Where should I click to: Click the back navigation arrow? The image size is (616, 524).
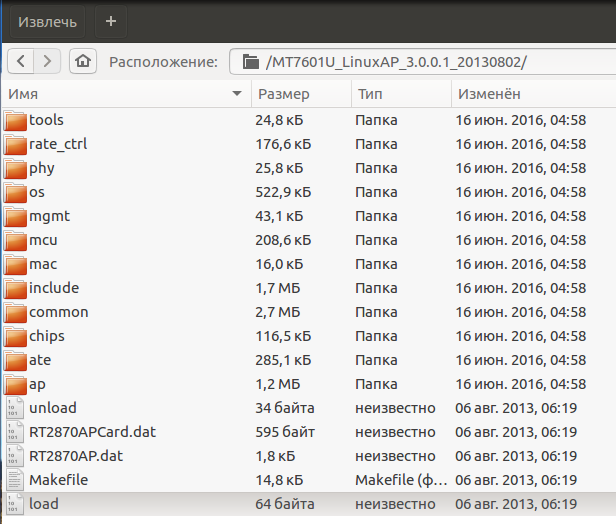(21, 61)
